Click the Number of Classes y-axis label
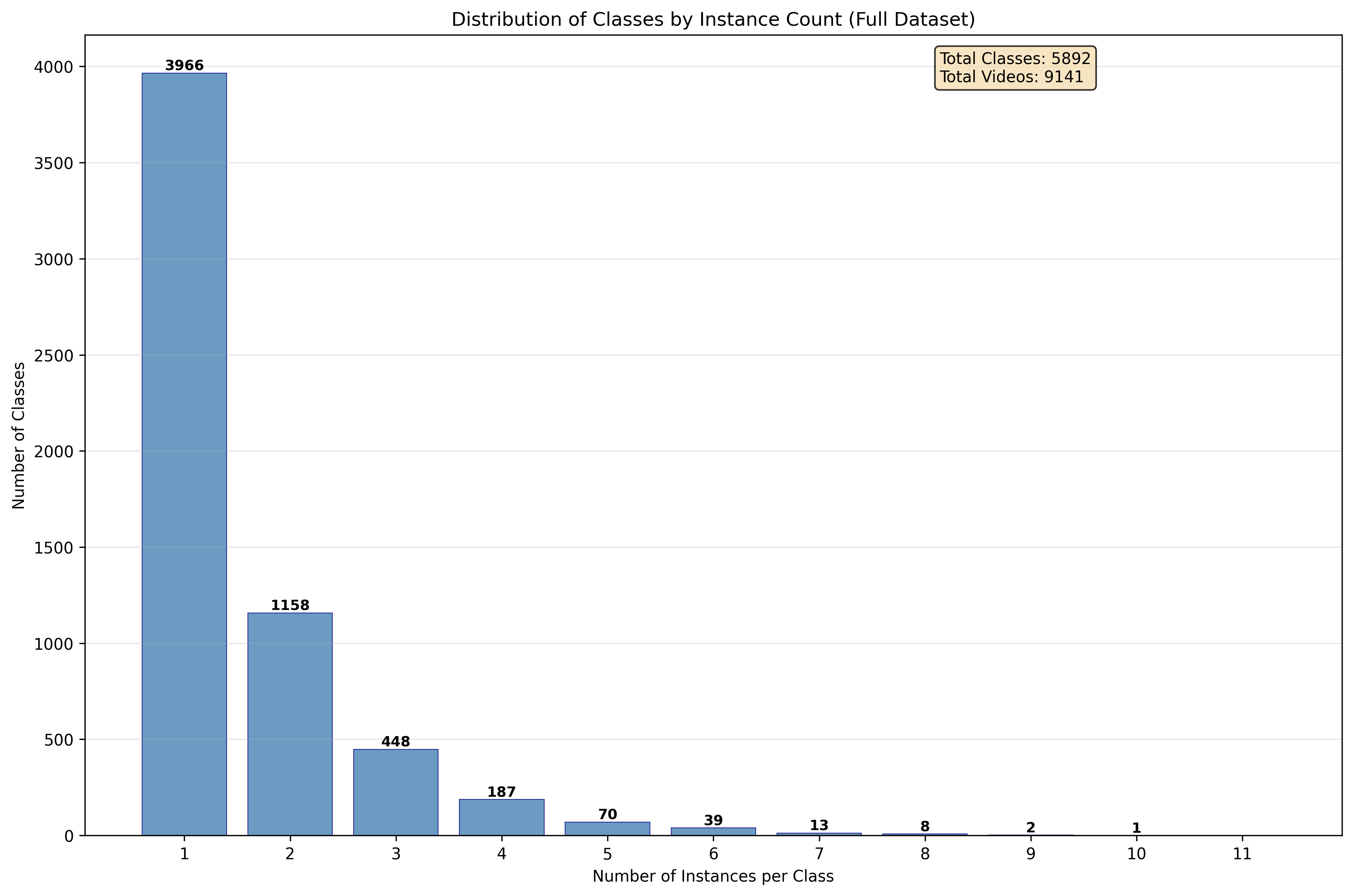Screen dimensions: 1353x896 tap(19, 435)
